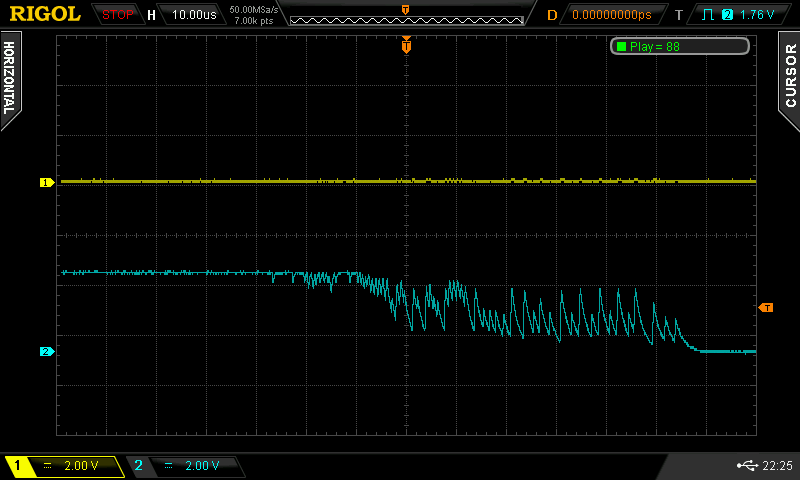Click the RIGOL logo

pos(45,14)
